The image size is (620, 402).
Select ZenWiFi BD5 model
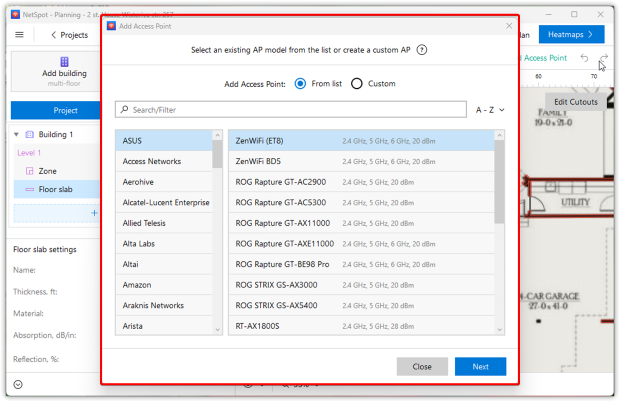361,161
